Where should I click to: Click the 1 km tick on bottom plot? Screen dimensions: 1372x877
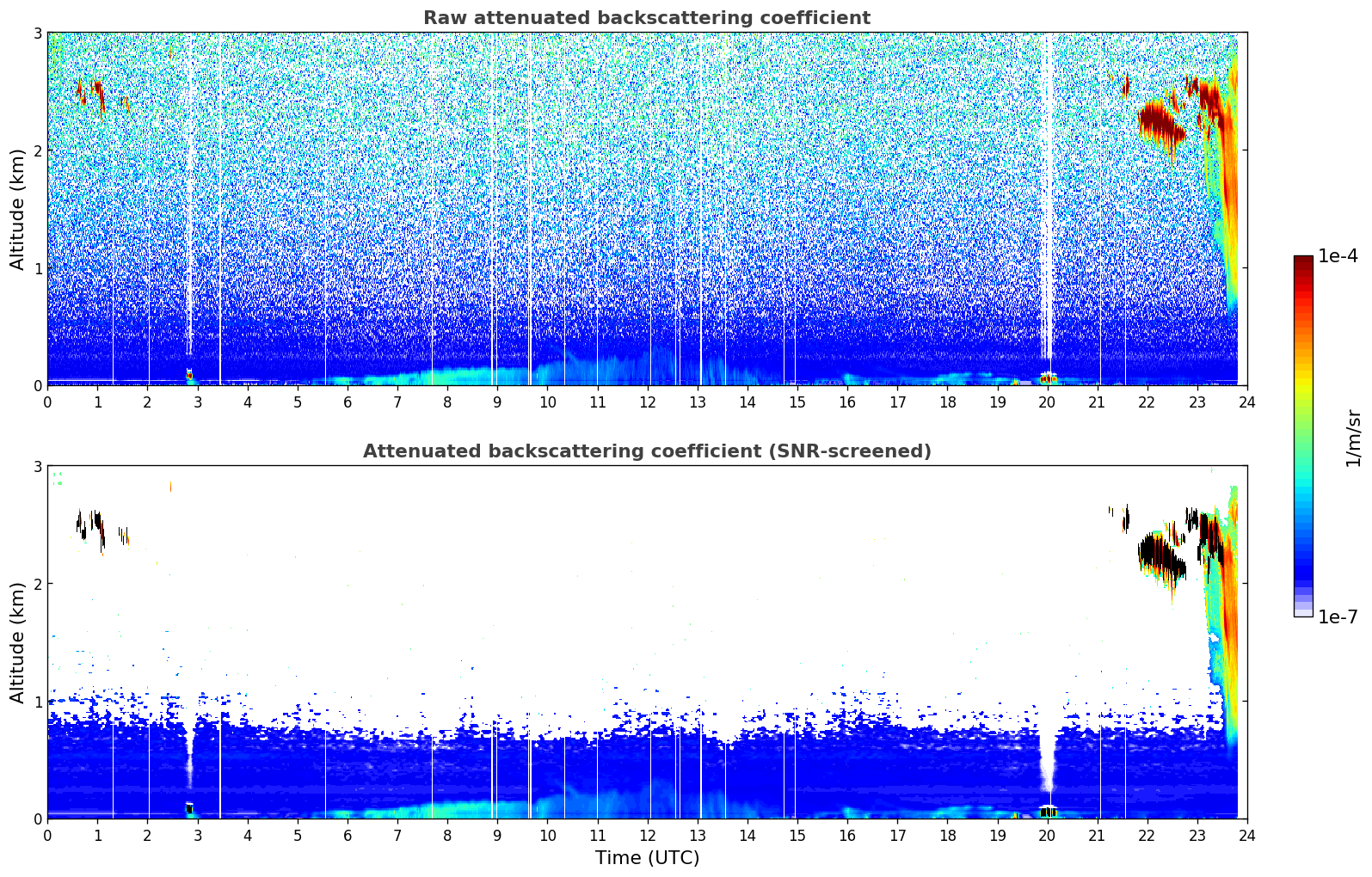click(x=37, y=702)
